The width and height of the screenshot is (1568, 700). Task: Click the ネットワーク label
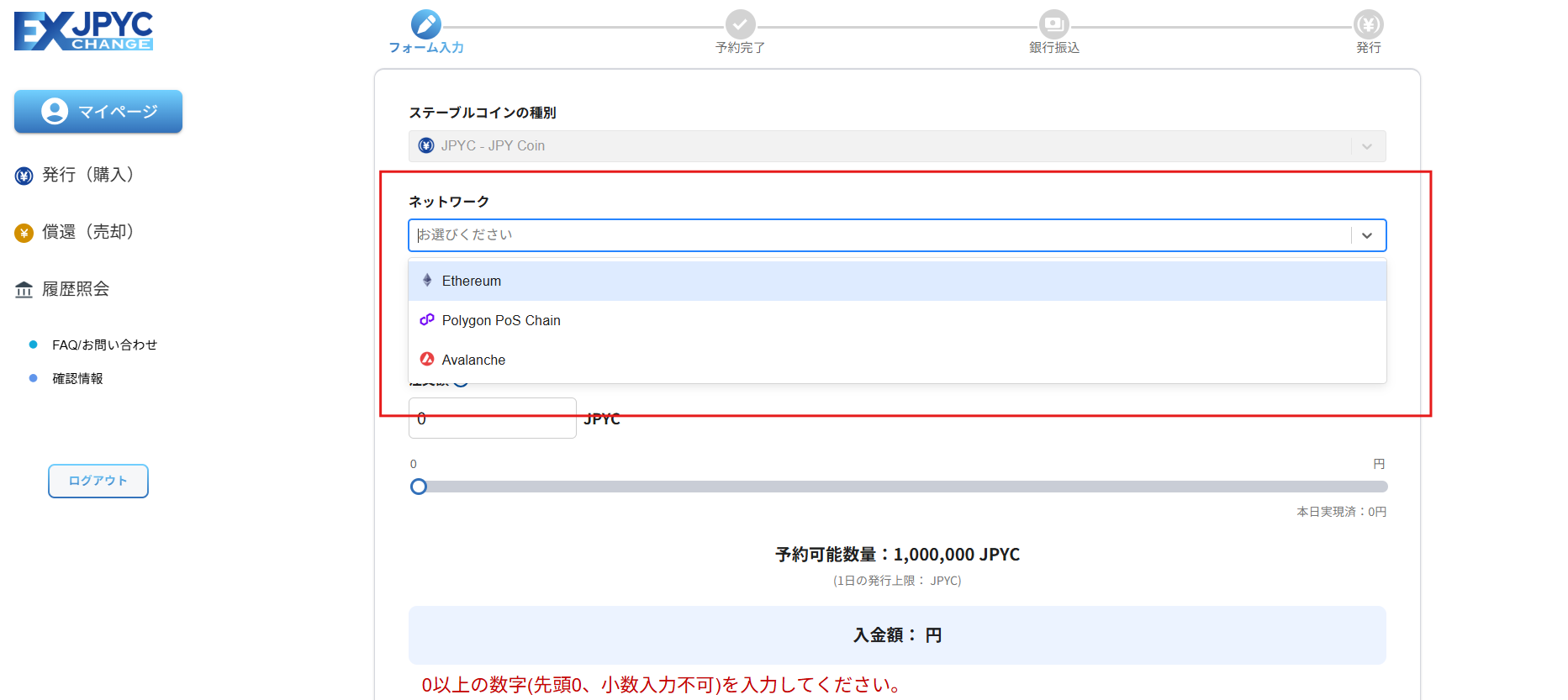tap(449, 202)
